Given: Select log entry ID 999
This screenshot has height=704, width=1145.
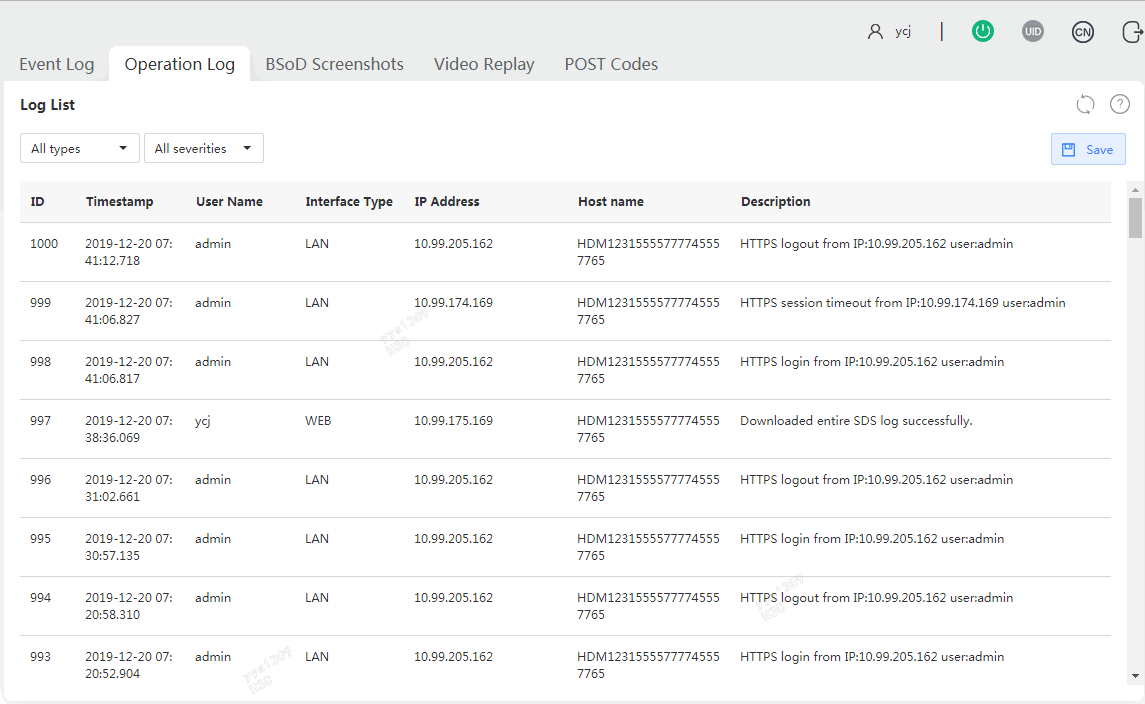Looking at the screenshot, I should (565, 311).
